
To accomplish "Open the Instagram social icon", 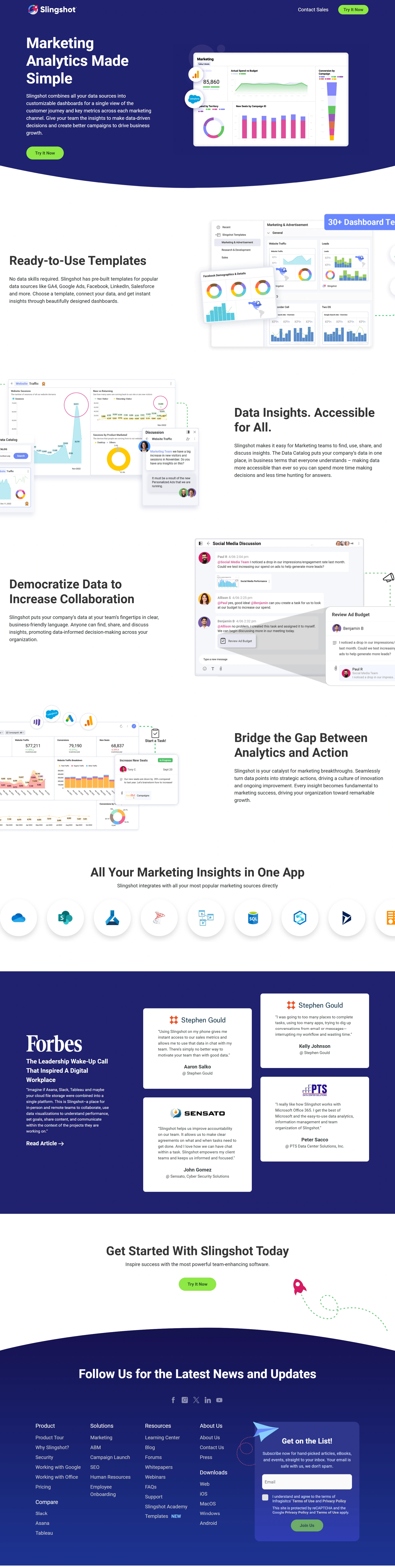I will click(185, 1400).
